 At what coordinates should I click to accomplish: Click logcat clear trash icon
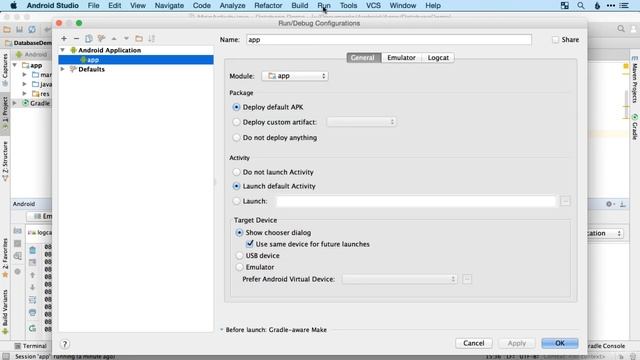click(33, 250)
